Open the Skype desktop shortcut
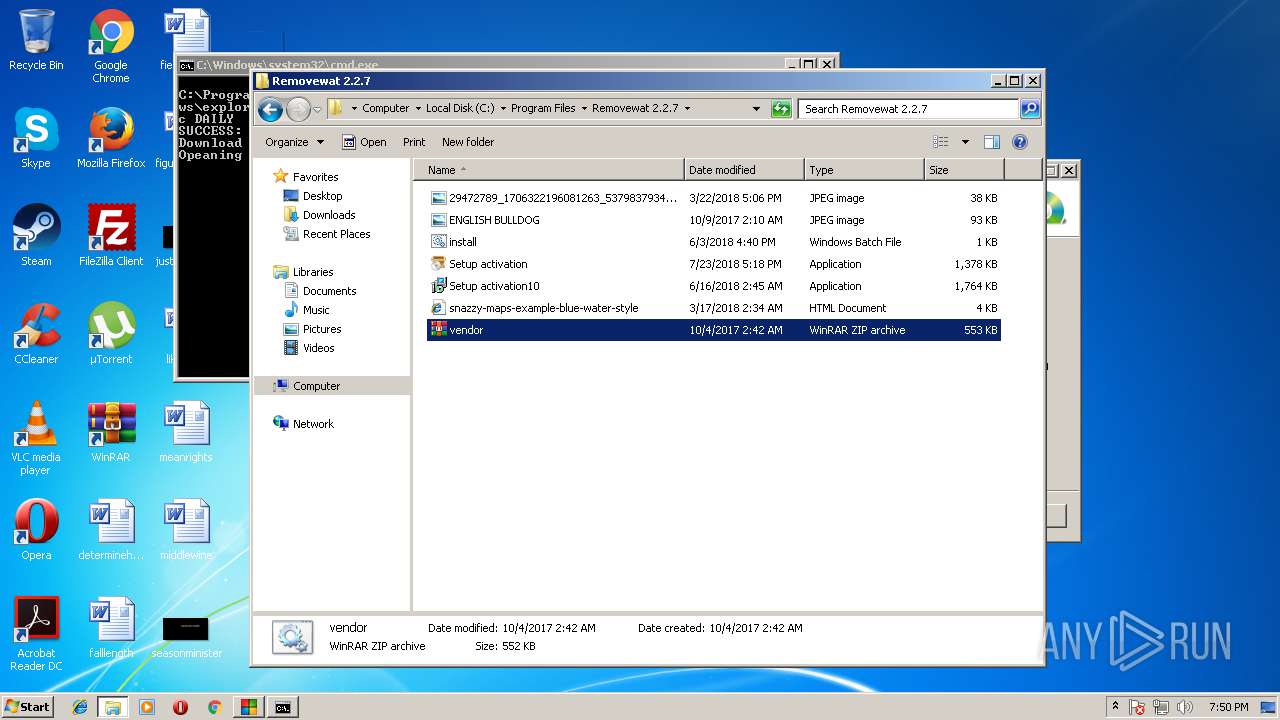The height and width of the screenshot is (720, 1280). coord(36,139)
